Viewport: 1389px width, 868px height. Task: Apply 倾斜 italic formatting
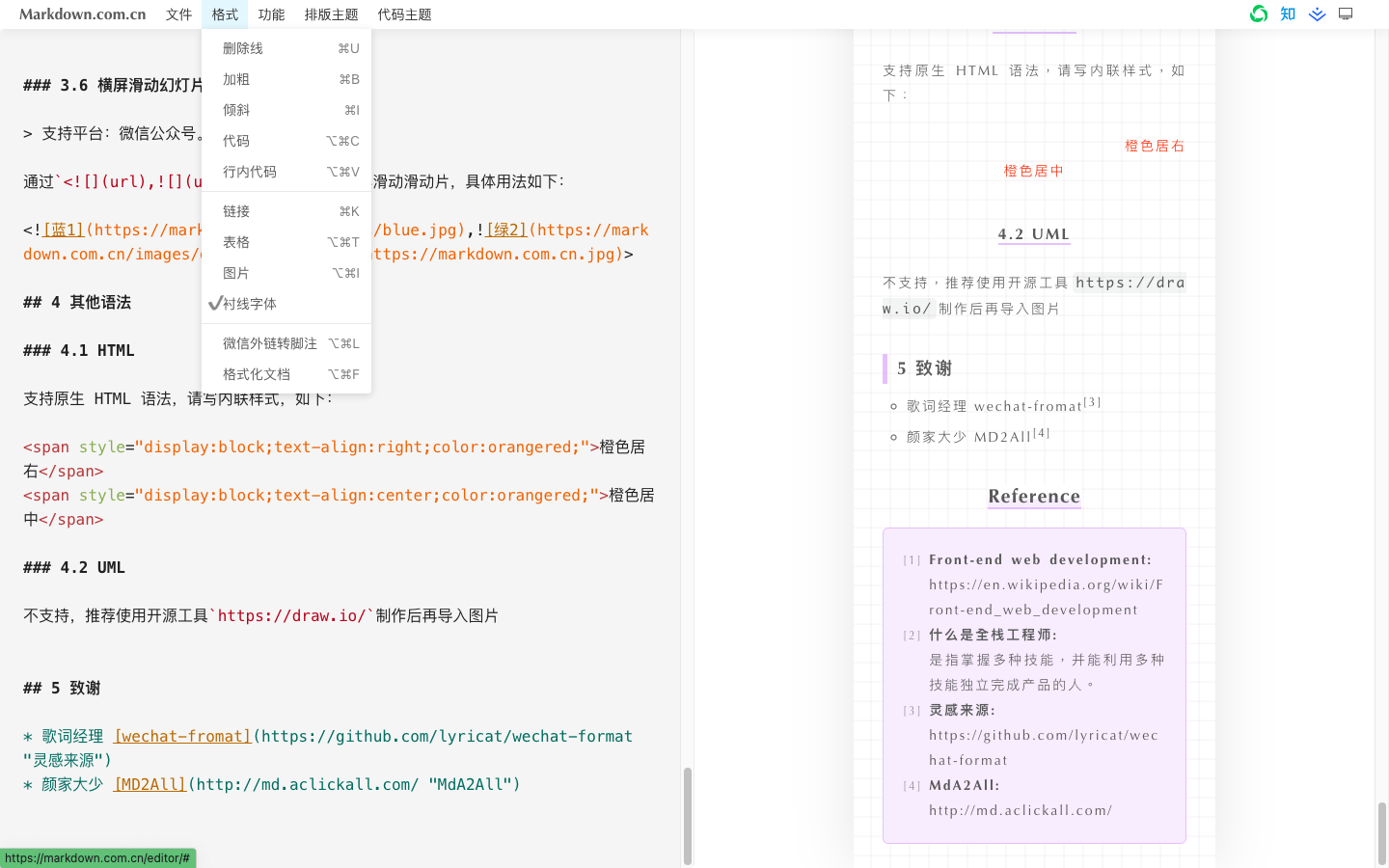235,109
